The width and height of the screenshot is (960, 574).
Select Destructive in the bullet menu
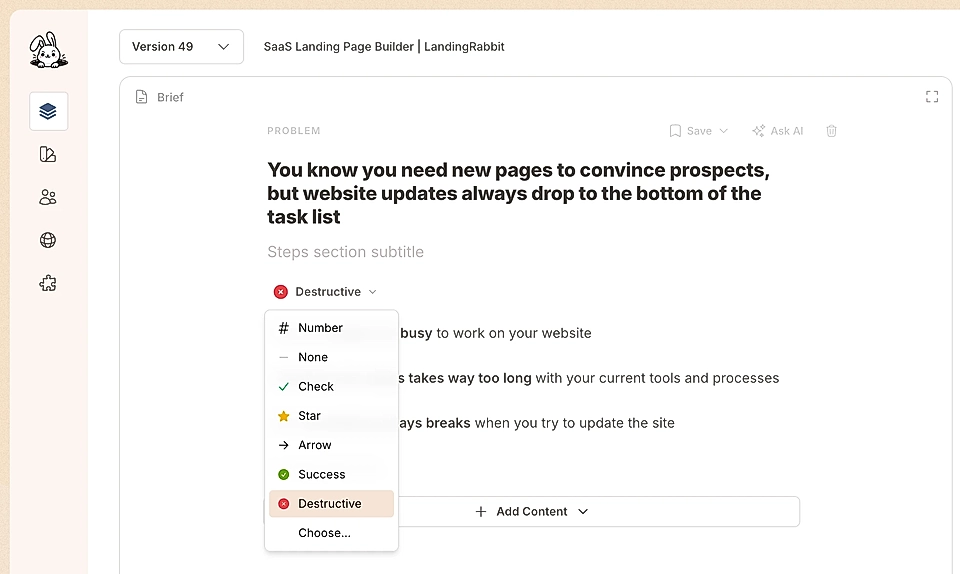331,504
